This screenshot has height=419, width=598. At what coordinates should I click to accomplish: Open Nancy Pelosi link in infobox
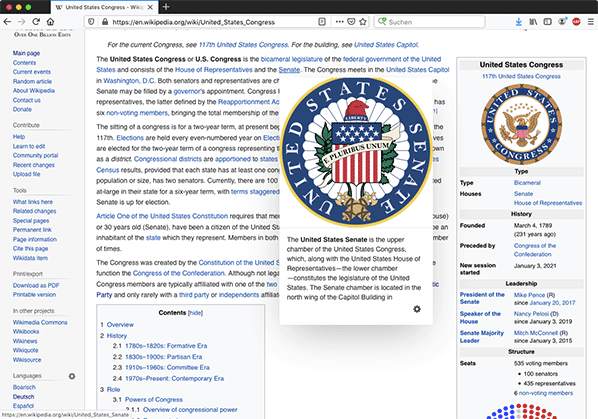[531, 314]
